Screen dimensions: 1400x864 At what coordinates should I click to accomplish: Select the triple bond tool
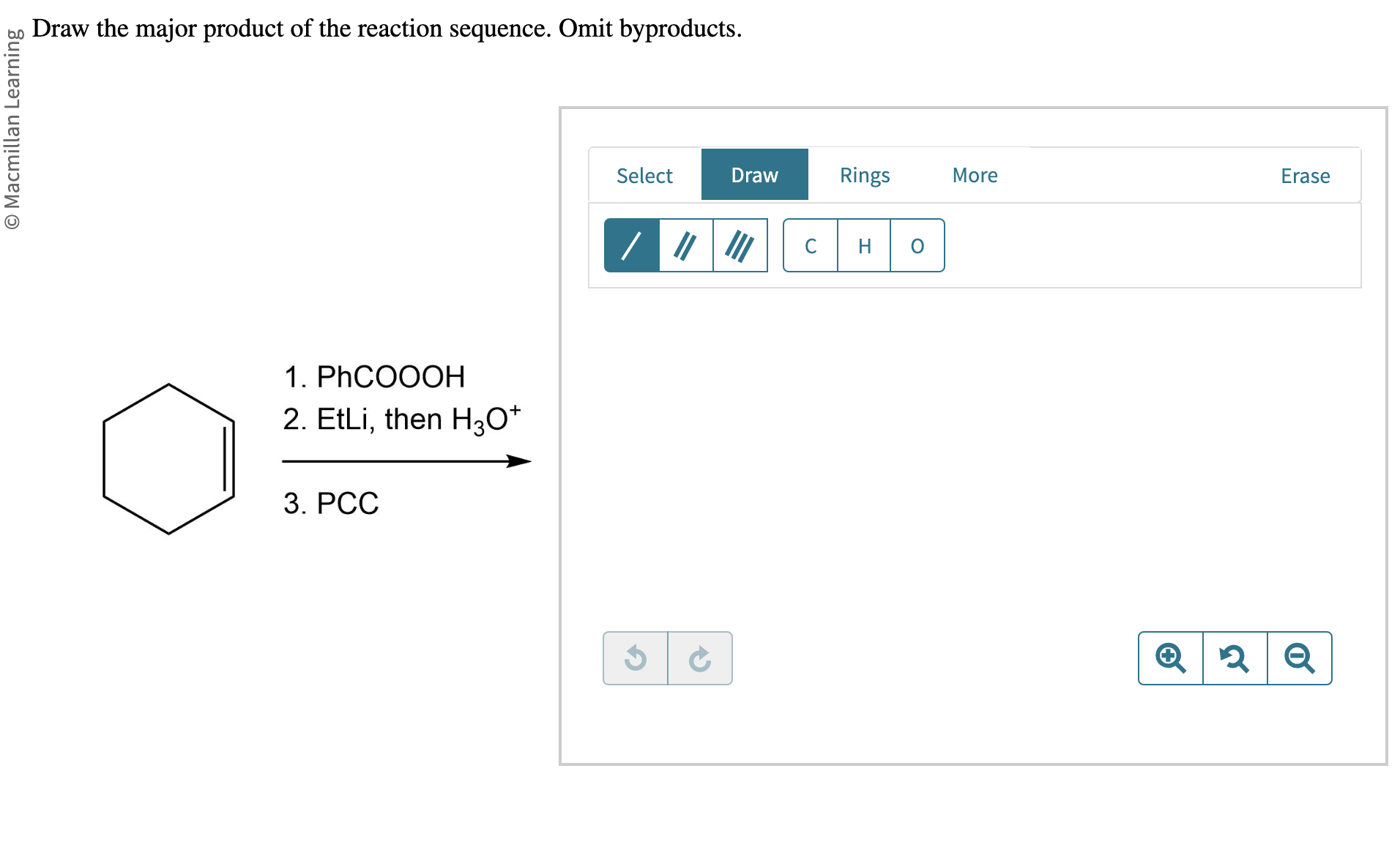(x=740, y=245)
